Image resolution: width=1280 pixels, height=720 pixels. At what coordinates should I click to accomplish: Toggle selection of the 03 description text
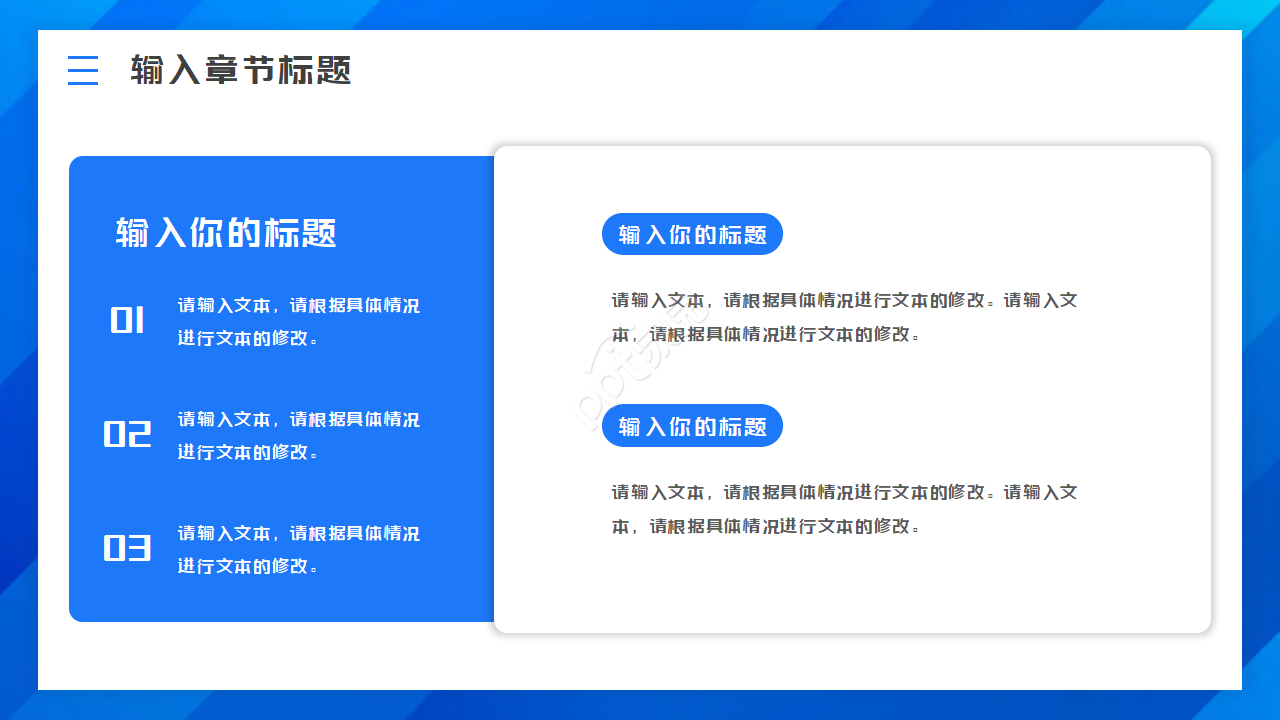pos(297,548)
